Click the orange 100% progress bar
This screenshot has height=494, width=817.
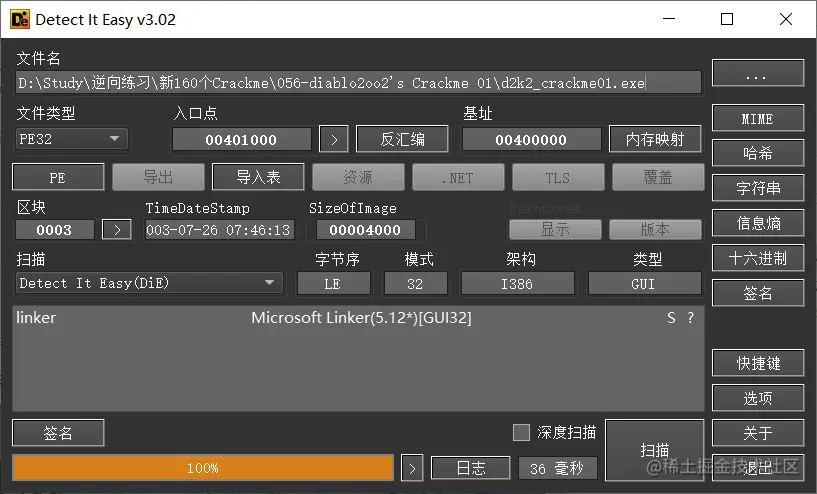203,468
